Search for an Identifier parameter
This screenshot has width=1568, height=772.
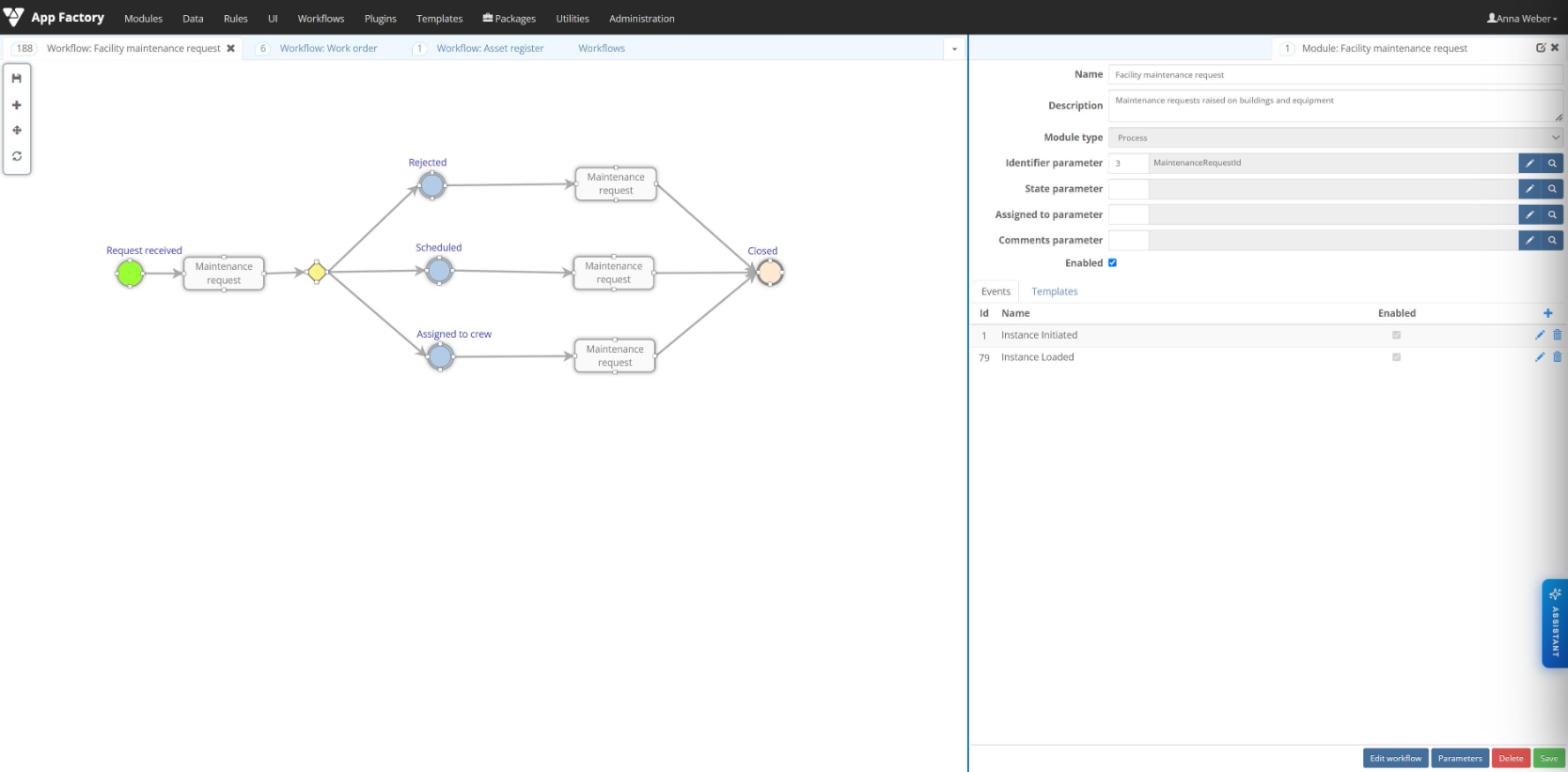point(1553,163)
